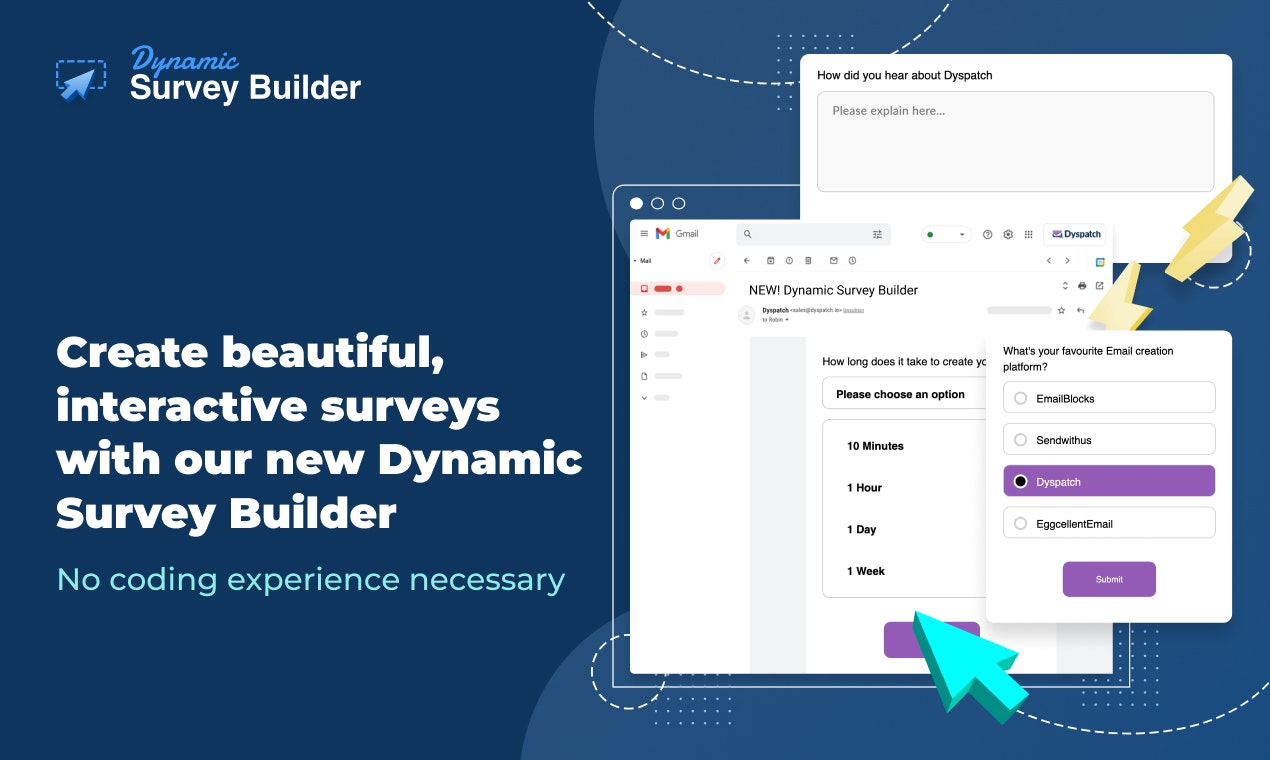
Task: Open the Google apps grid
Action: [x=1028, y=234]
